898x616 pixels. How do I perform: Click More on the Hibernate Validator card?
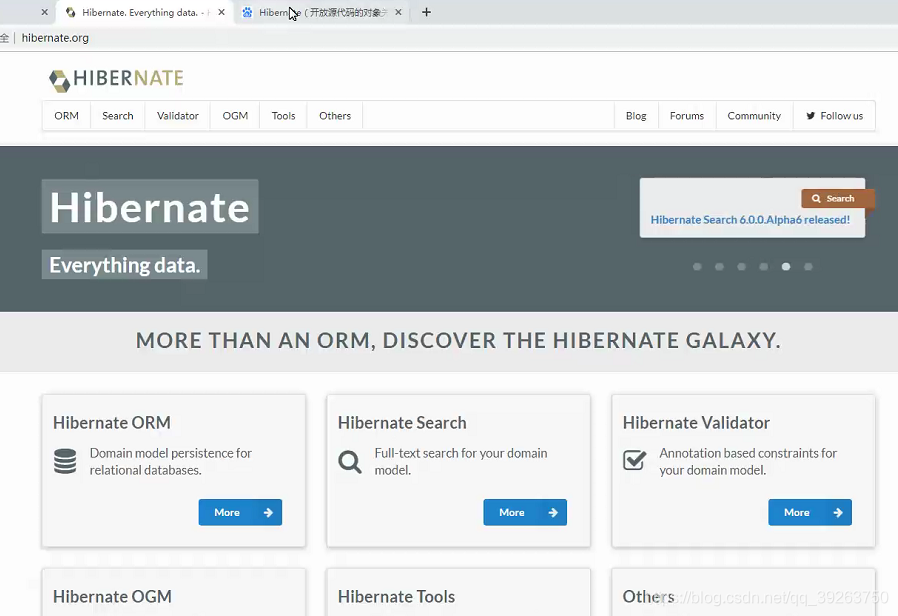[x=810, y=512]
